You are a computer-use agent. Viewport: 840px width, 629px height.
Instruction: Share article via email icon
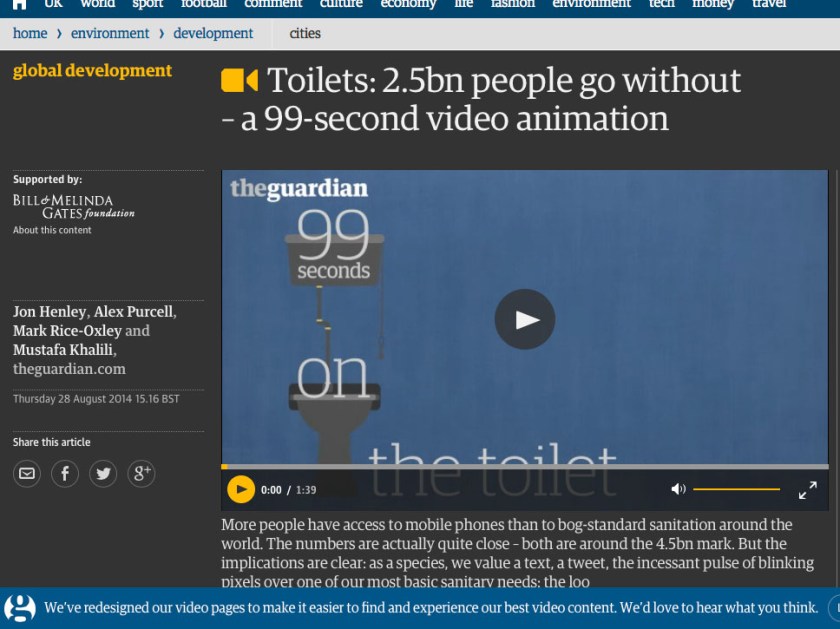pos(27,474)
